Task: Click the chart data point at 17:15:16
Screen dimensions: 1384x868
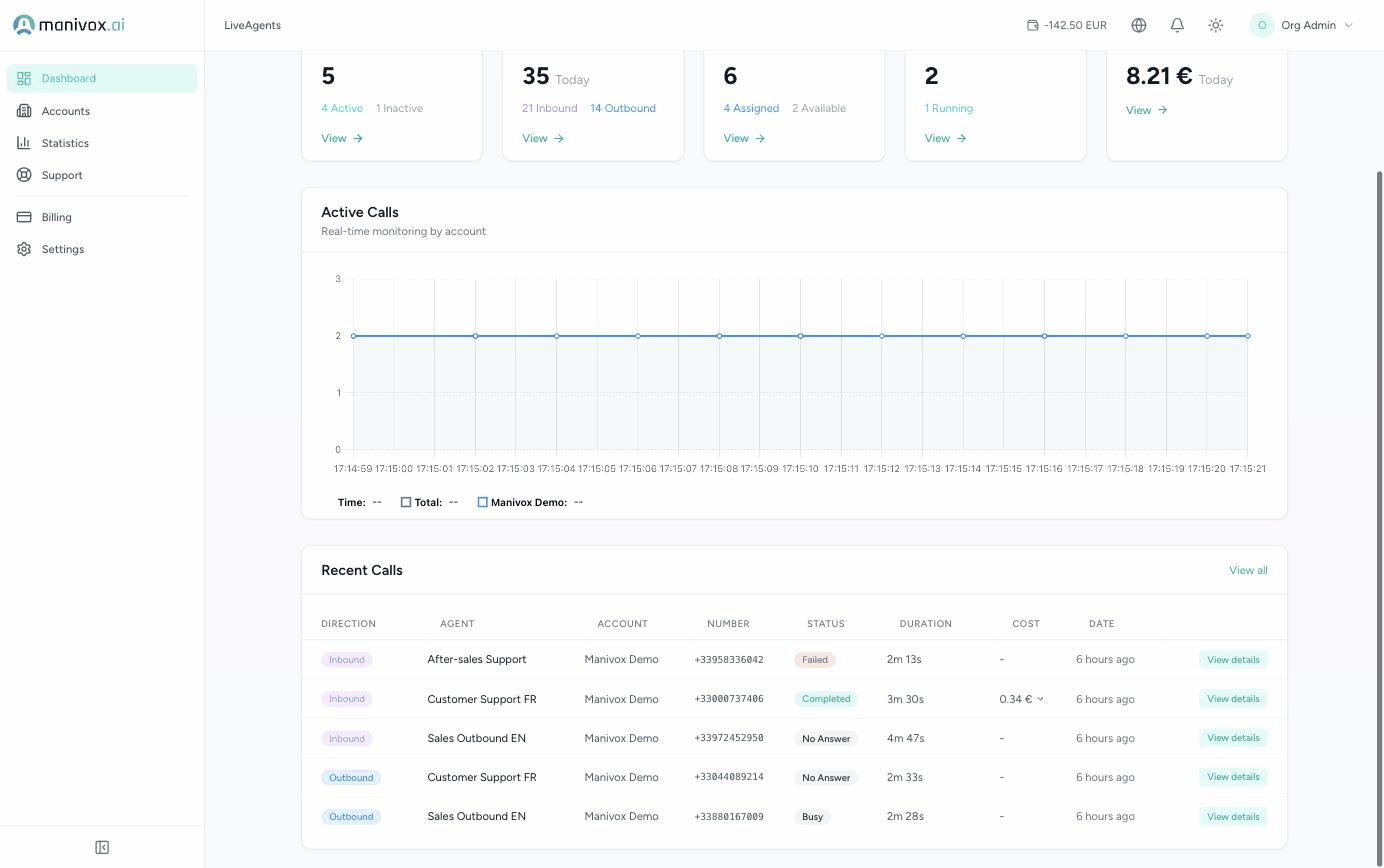Action: pyautogui.click(x=1045, y=336)
